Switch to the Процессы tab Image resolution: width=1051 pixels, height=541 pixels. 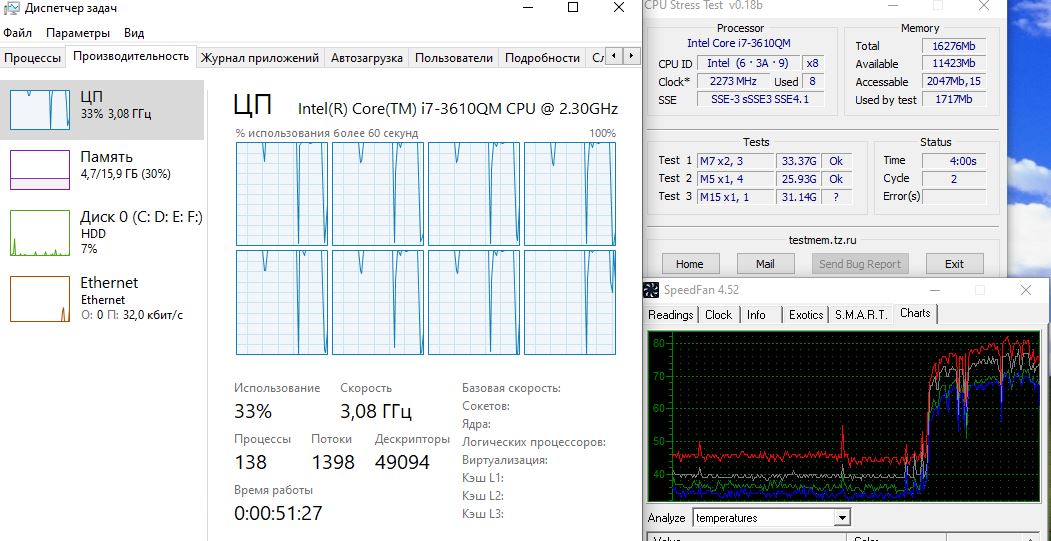(32, 58)
